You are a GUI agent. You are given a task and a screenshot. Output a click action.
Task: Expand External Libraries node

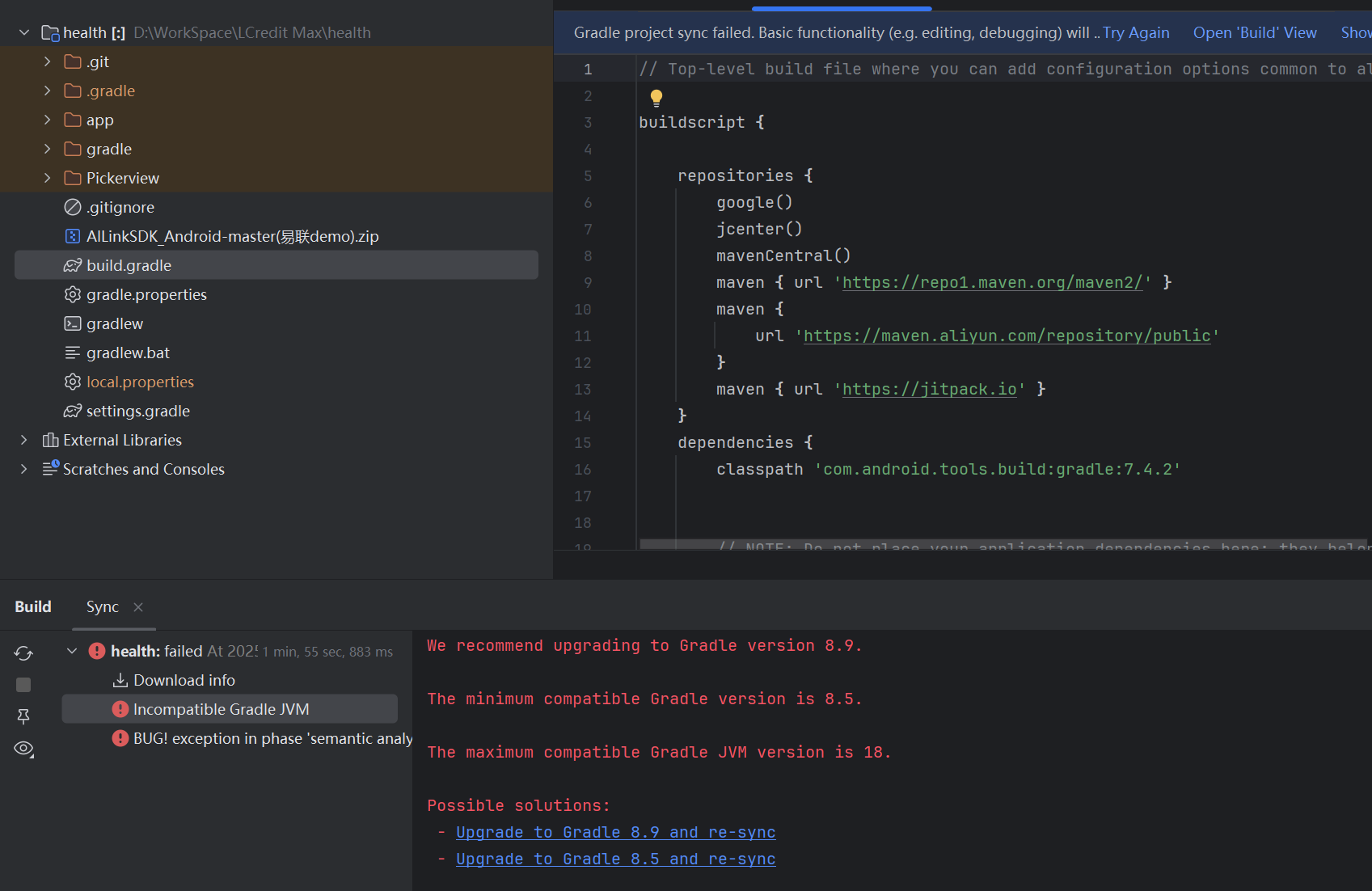click(x=24, y=440)
